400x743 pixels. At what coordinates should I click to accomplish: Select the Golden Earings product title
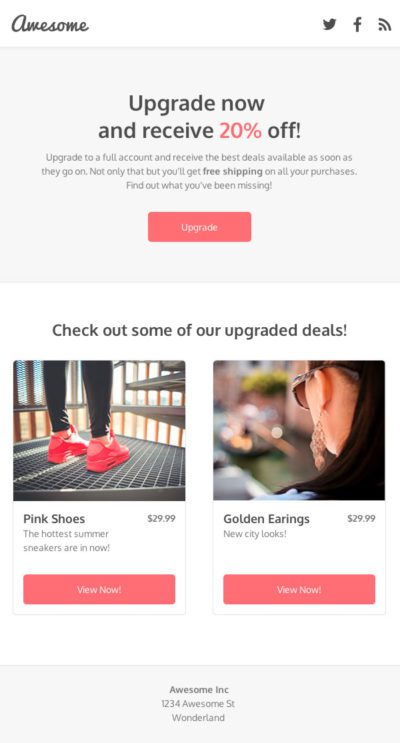[266, 519]
